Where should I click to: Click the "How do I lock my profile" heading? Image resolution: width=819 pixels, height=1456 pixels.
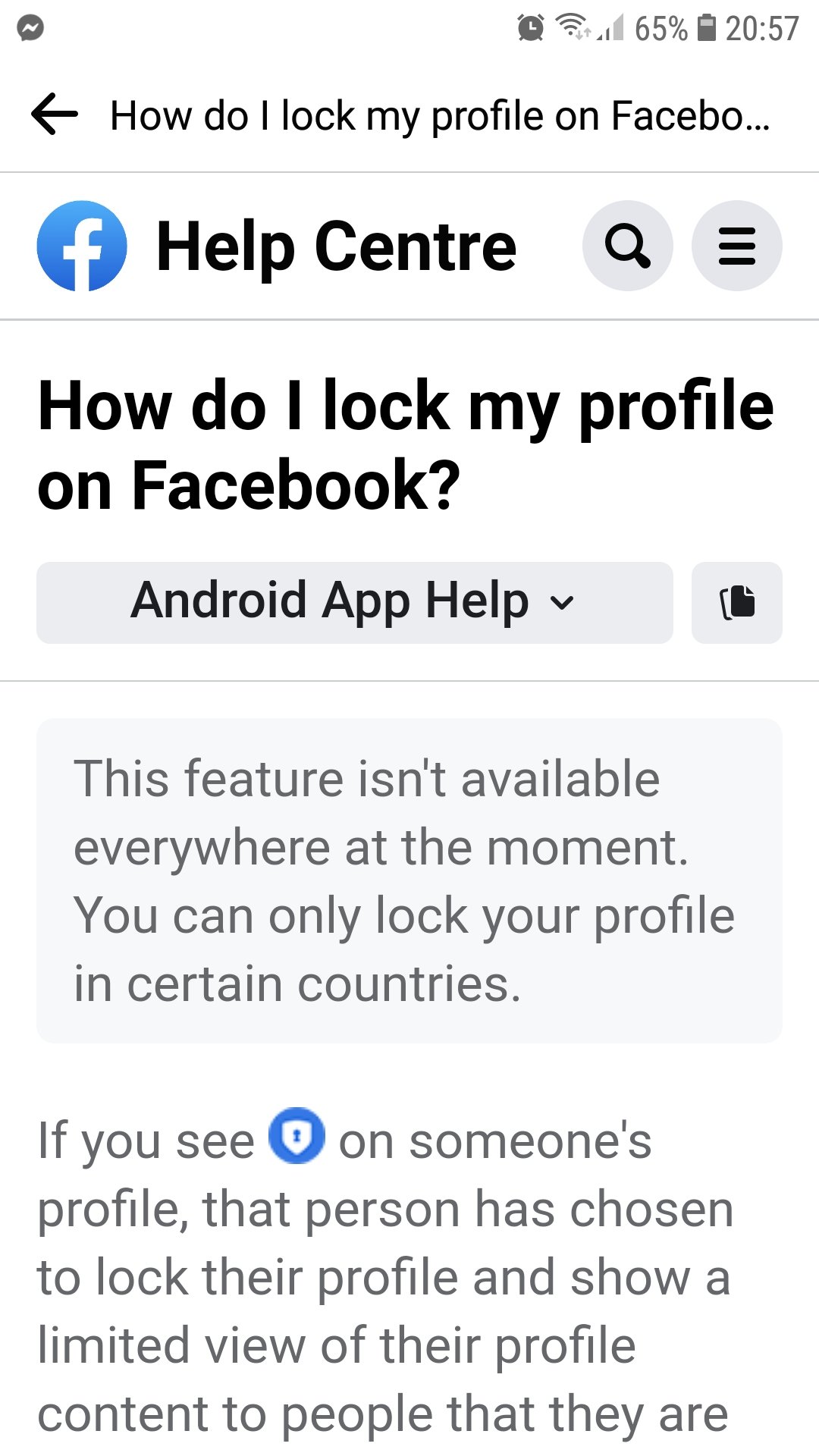(x=406, y=445)
